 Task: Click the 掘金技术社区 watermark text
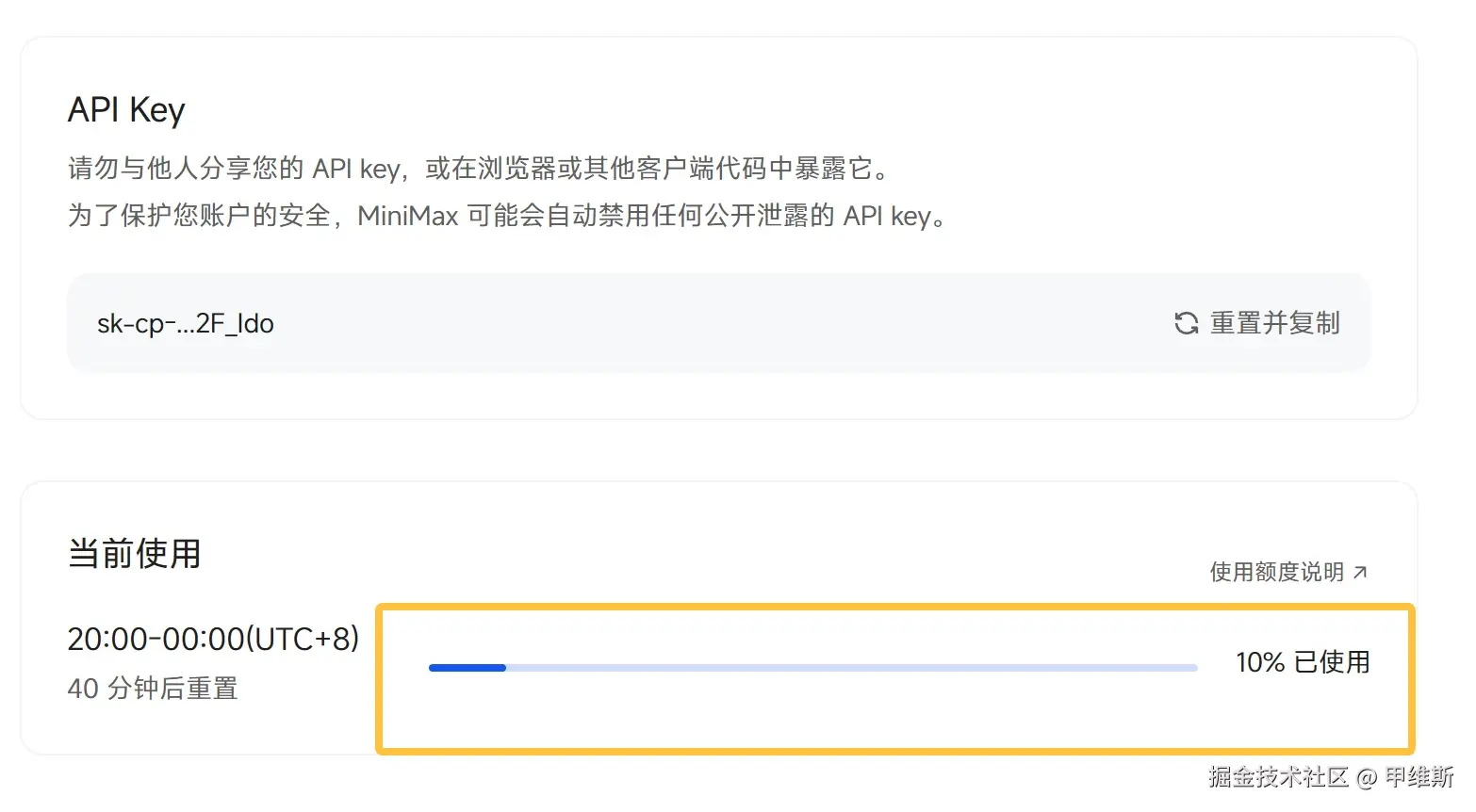tap(1278, 776)
